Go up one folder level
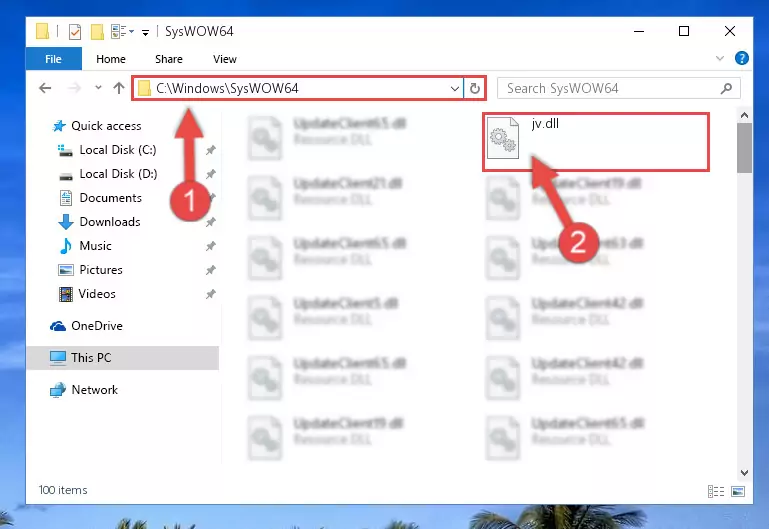The width and height of the screenshot is (769, 529). (x=119, y=88)
